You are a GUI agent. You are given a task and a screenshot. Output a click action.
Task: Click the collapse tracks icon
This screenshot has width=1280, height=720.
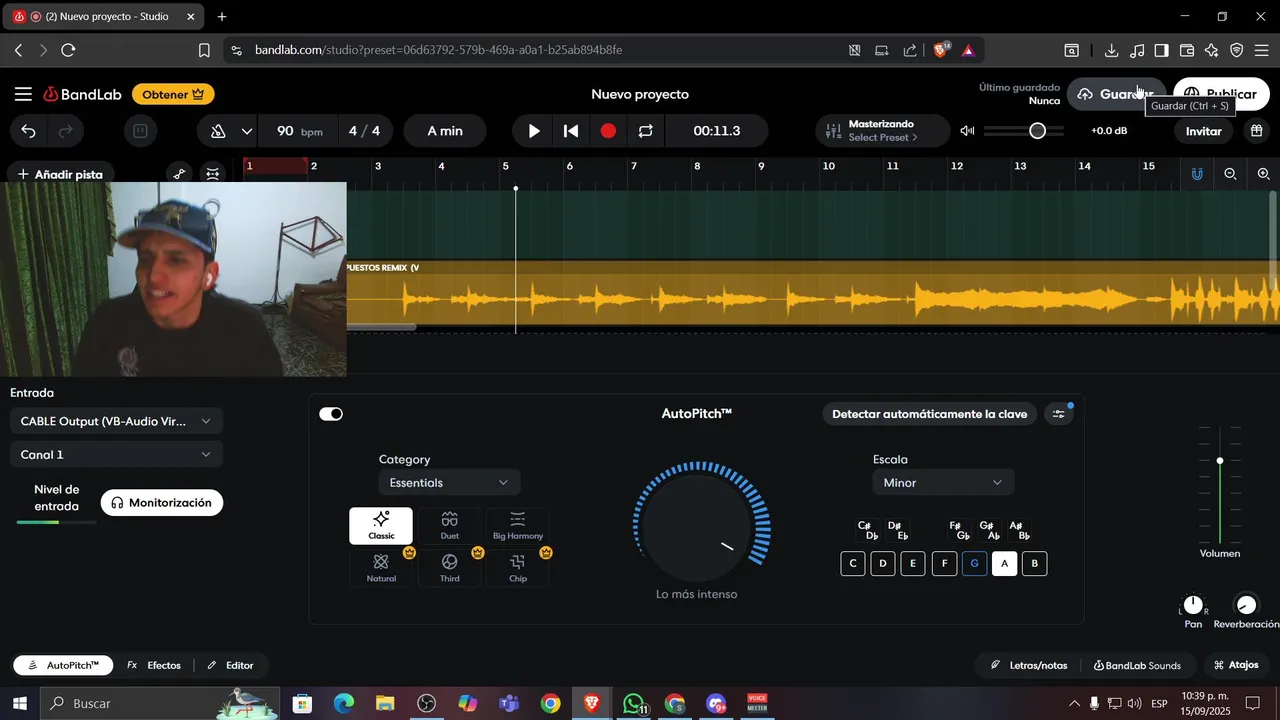point(213,174)
